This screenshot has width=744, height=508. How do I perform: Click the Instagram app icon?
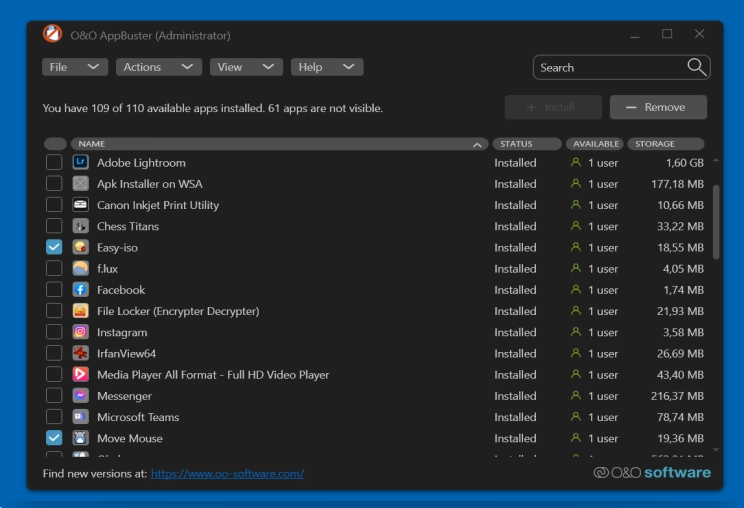pos(81,332)
